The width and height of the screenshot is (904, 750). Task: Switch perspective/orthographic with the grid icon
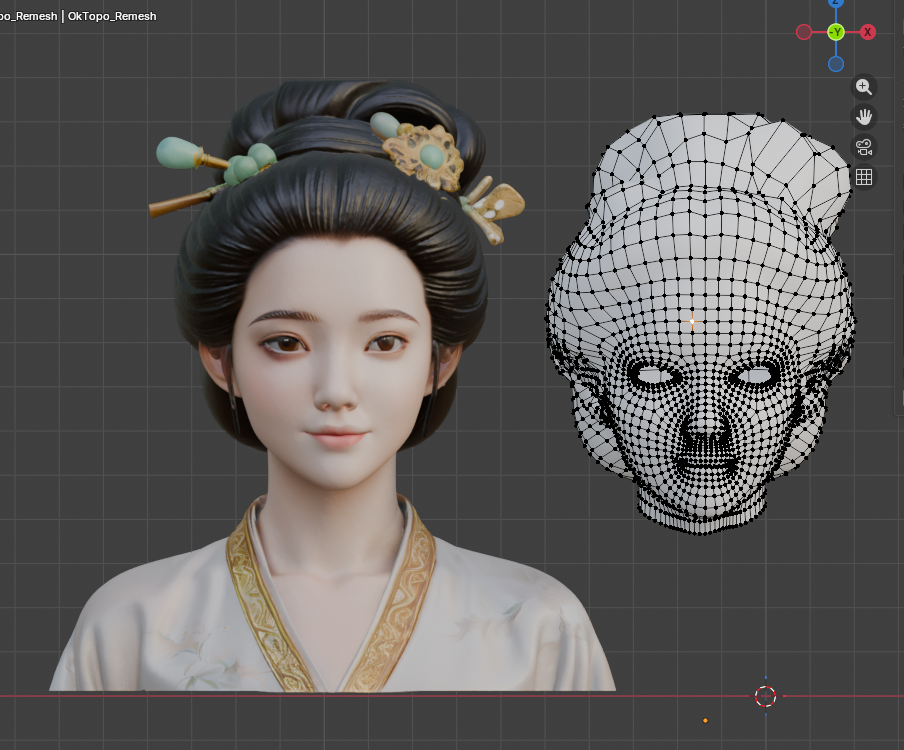tap(864, 177)
